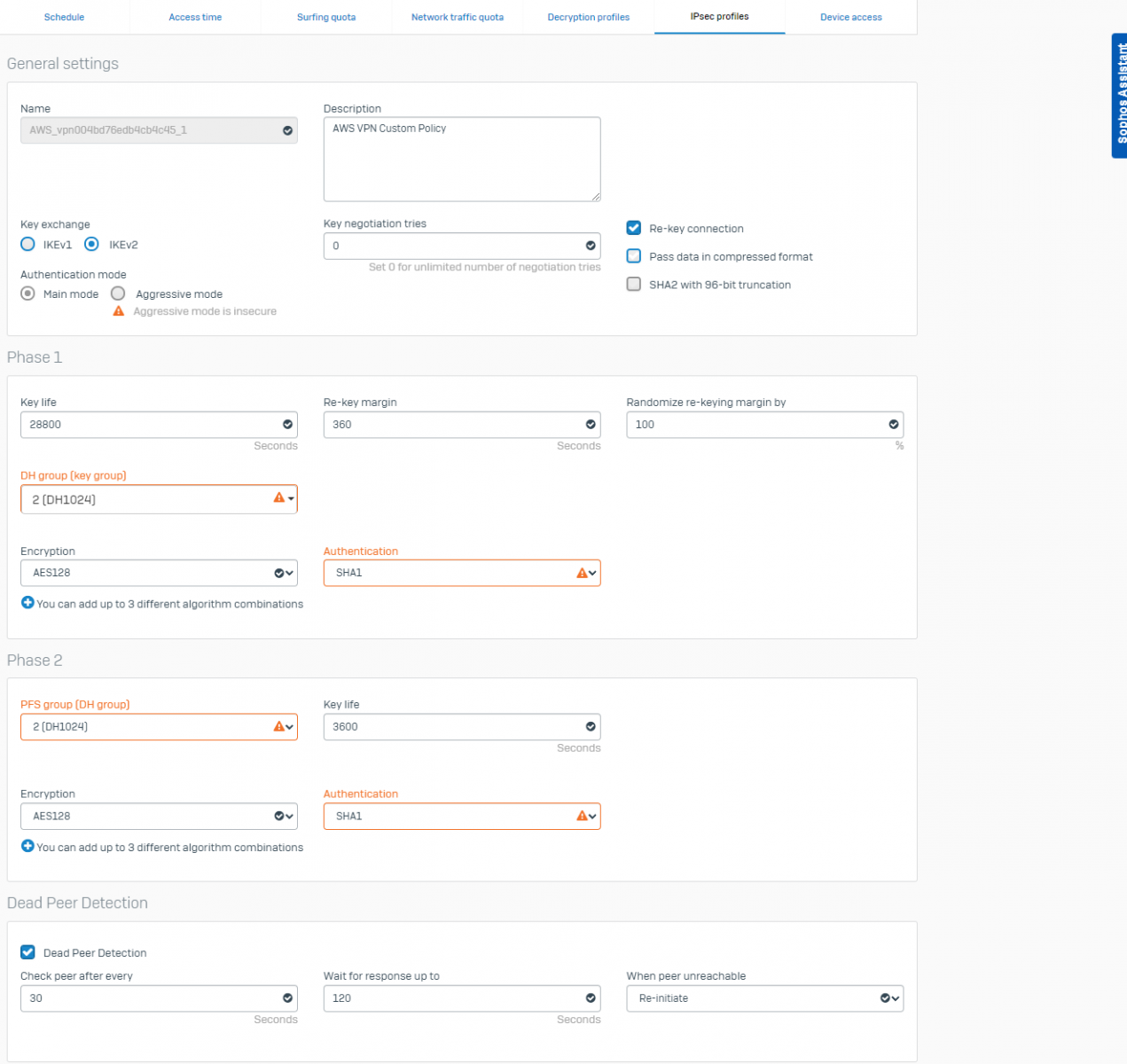1127x1064 pixels.
Task: Click warning icon in PFS group field
Action: (x=279, y=726)
